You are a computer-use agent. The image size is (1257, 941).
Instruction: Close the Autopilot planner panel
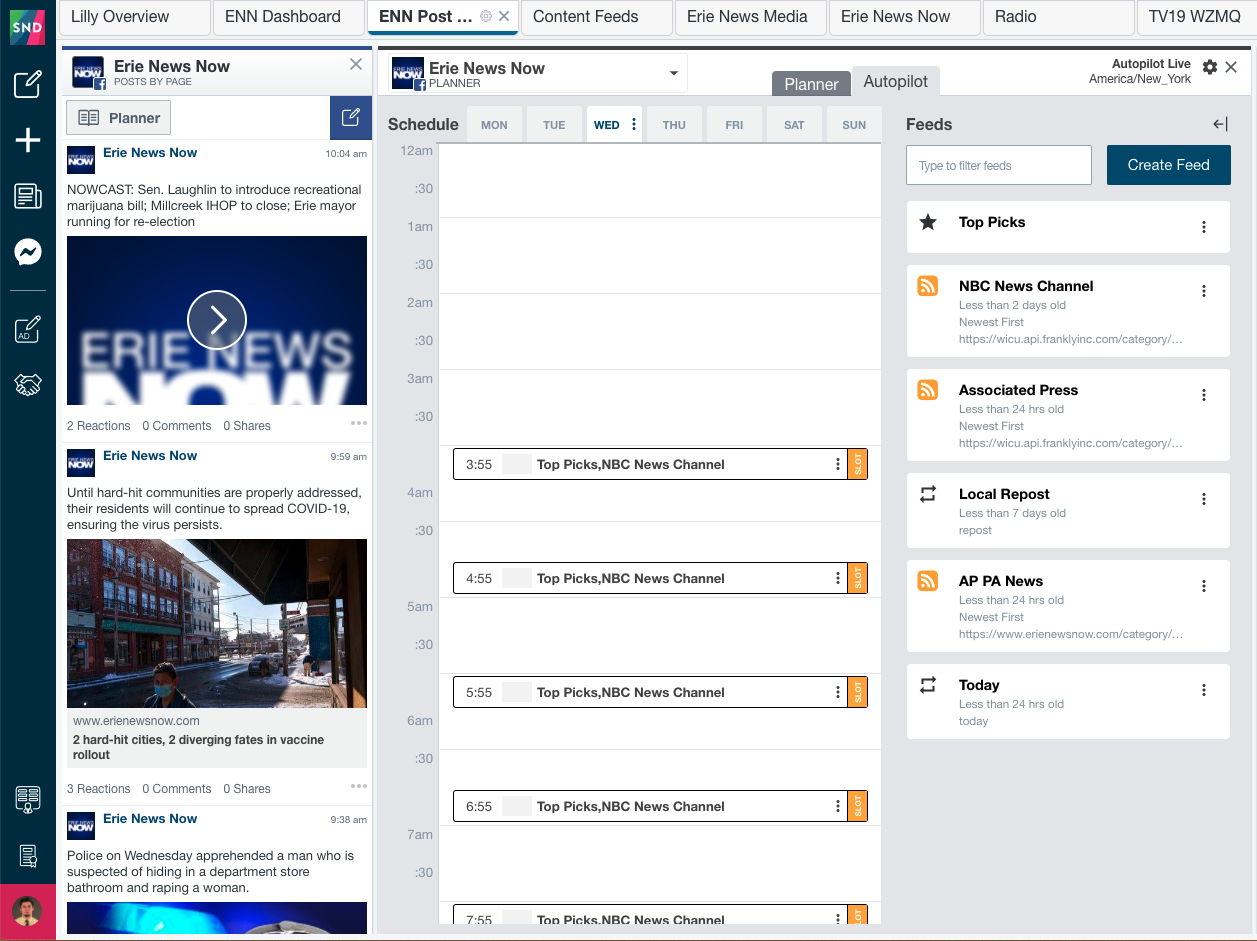(x=1231, y=67)
